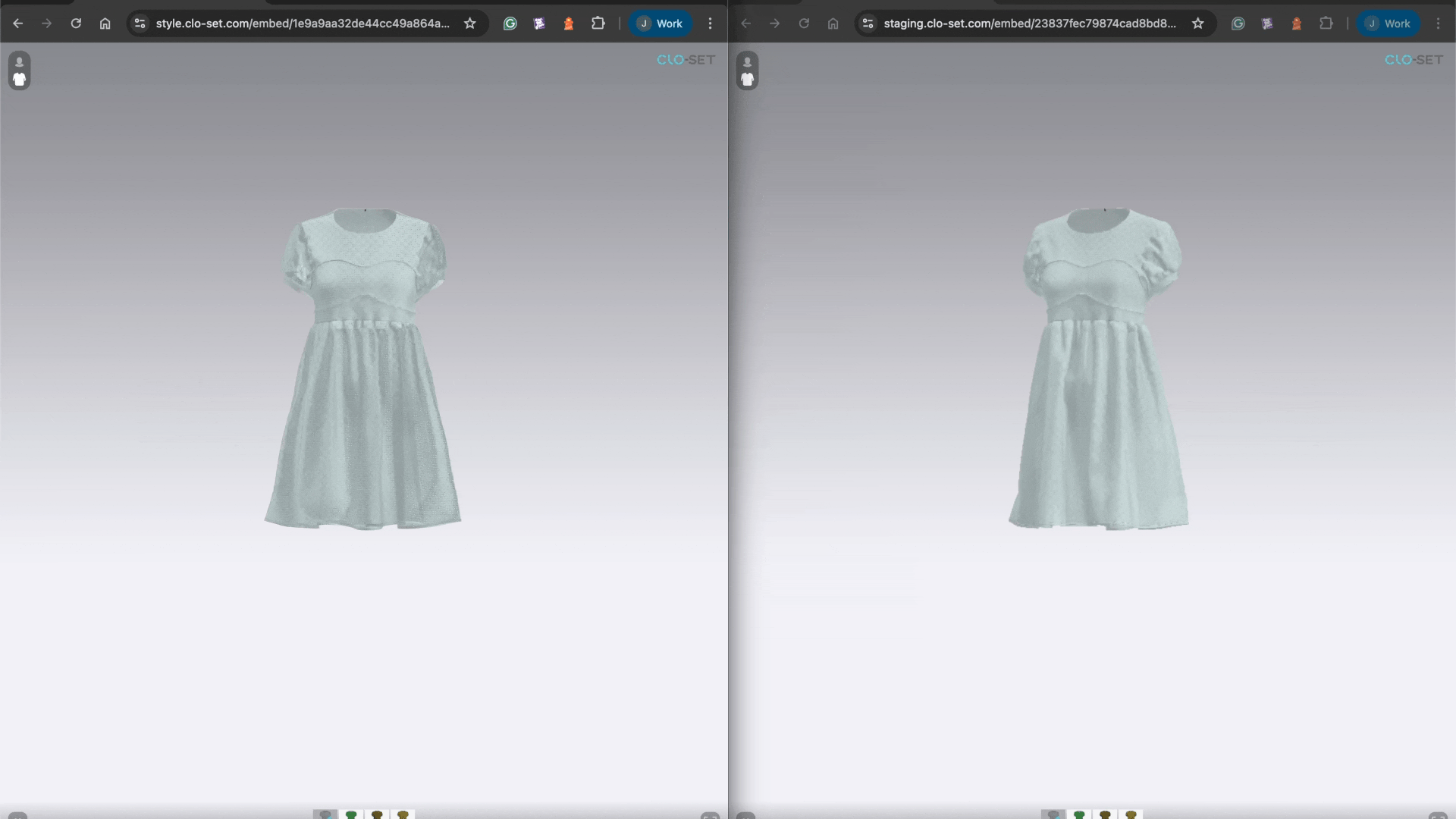Viewport: 1456px width, 819px height.
Task: Open Work profile in right browser window
Action: pos(1388,24)
